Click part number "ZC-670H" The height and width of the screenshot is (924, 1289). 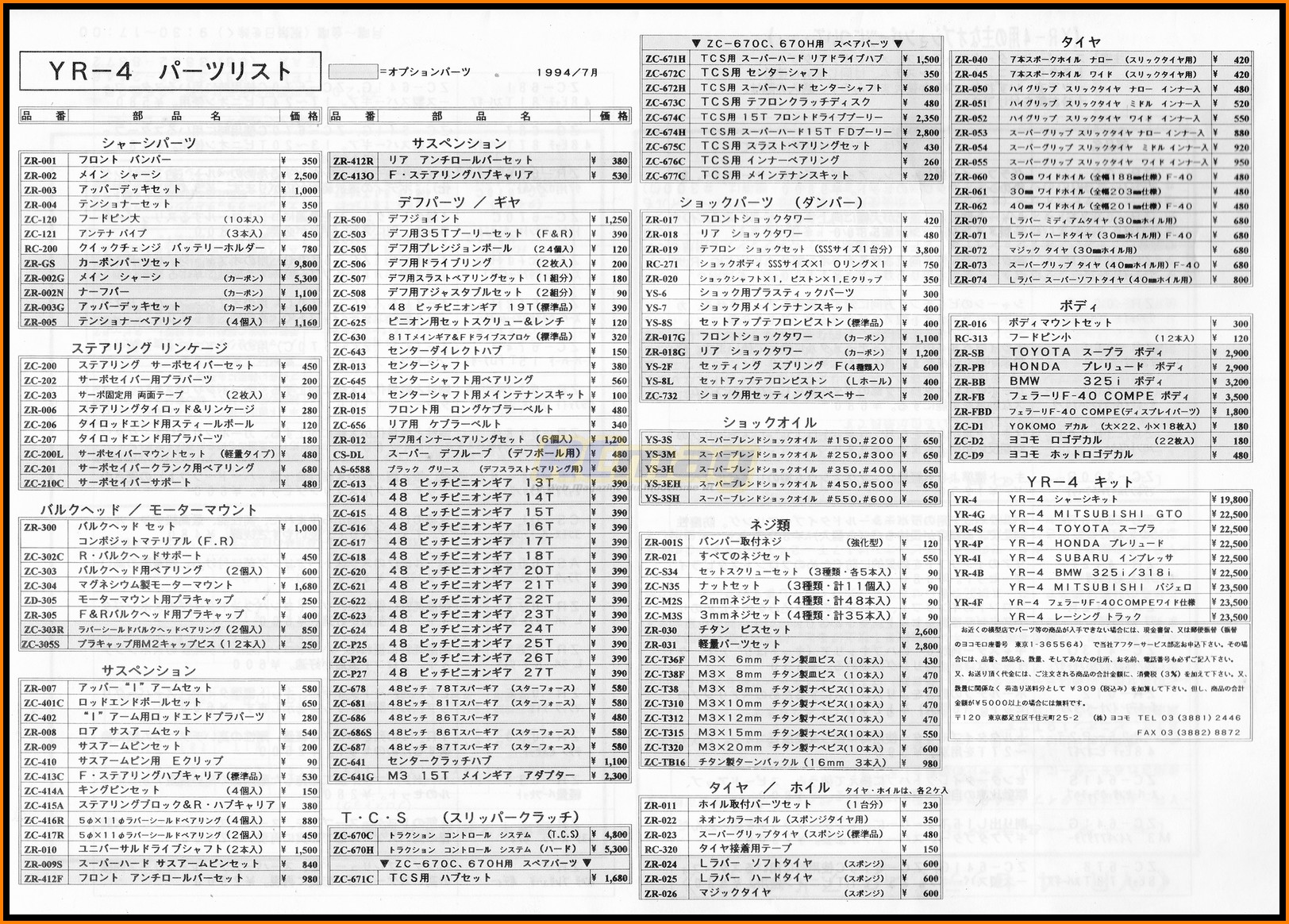[x=353, y=849]
